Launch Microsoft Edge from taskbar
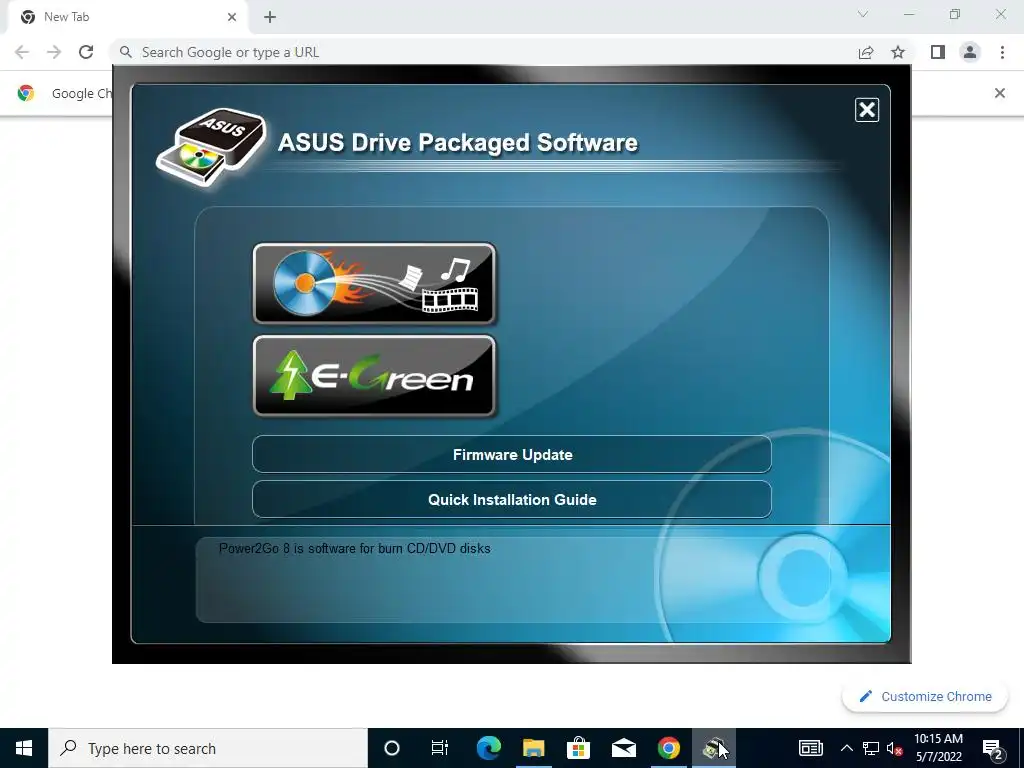 (488, 748)
